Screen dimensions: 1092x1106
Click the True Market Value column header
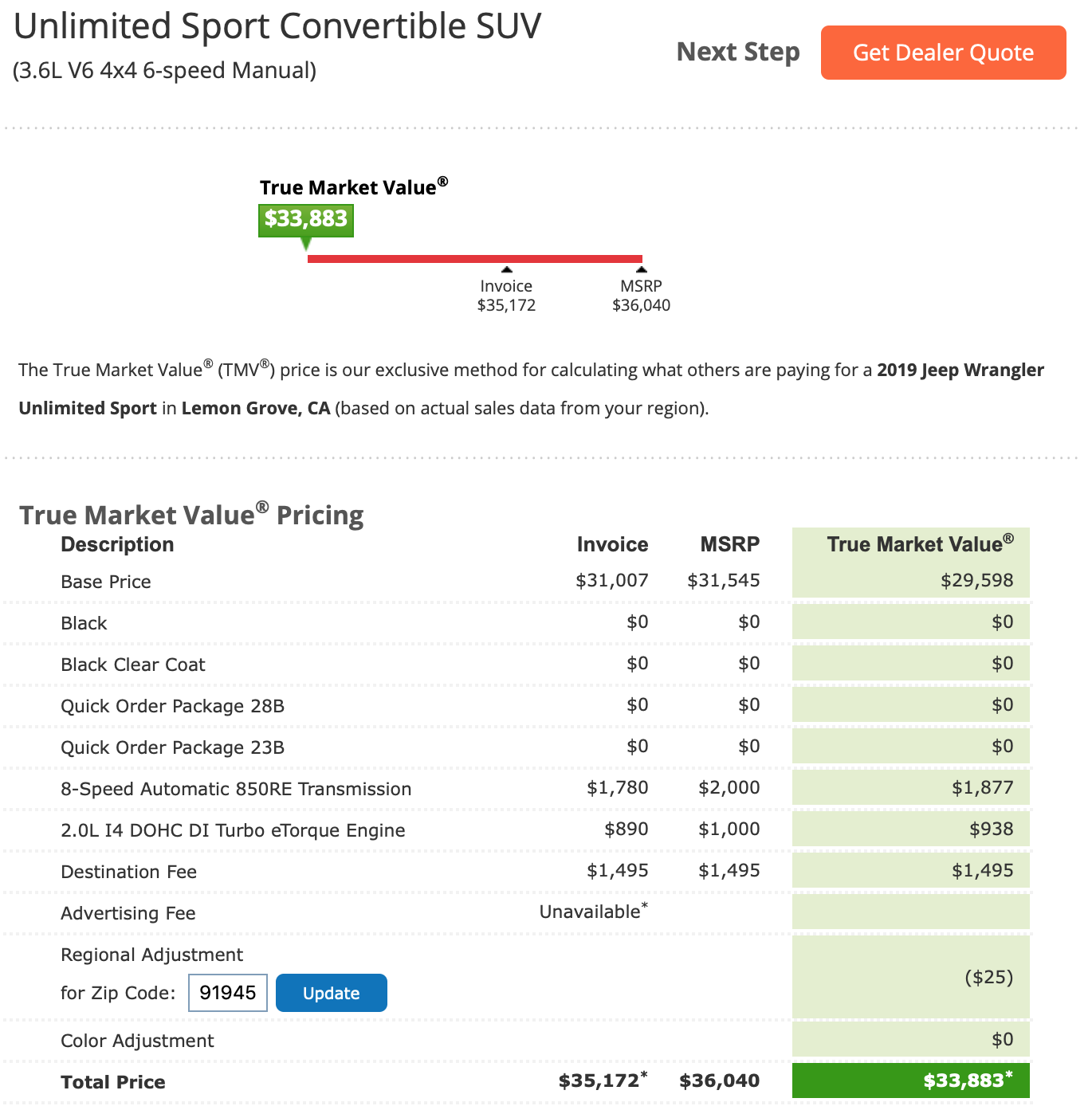(921, 544)
